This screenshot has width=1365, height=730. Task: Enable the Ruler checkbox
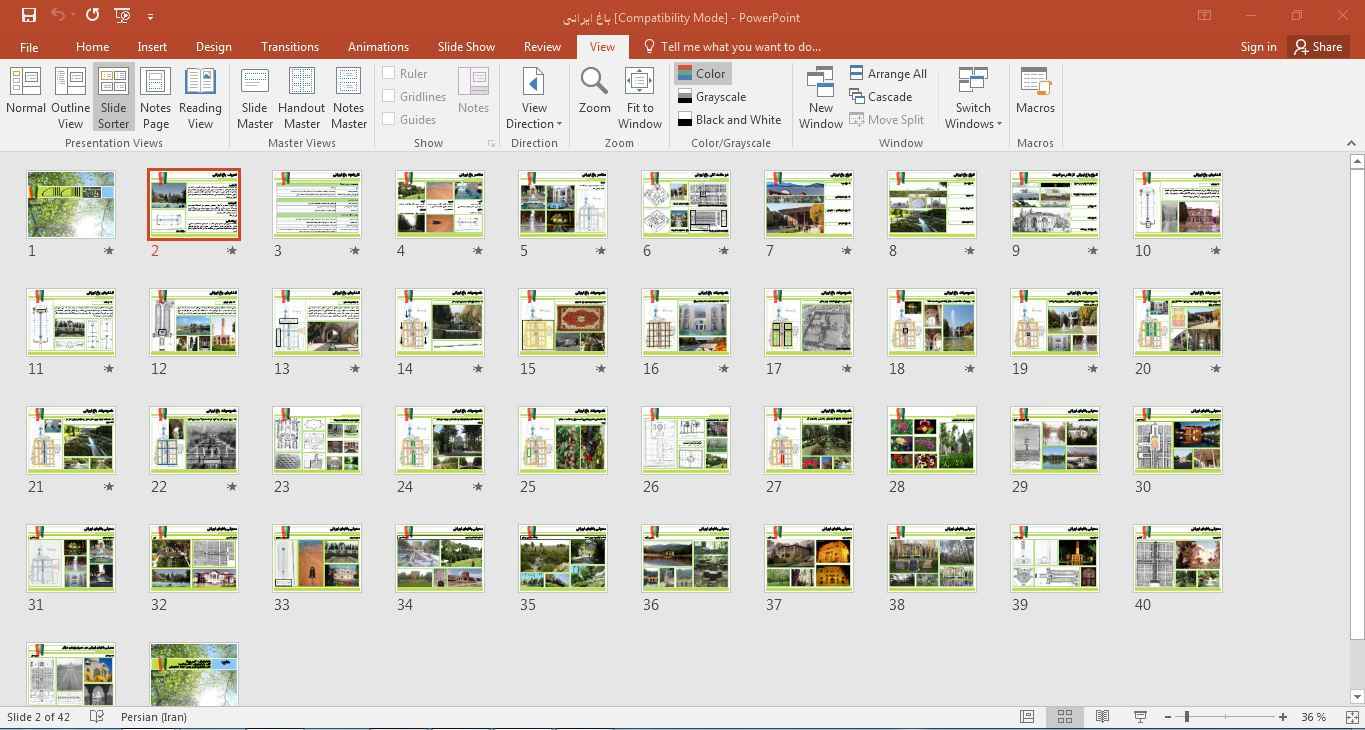pyautogui.click(x=389, y=73)
